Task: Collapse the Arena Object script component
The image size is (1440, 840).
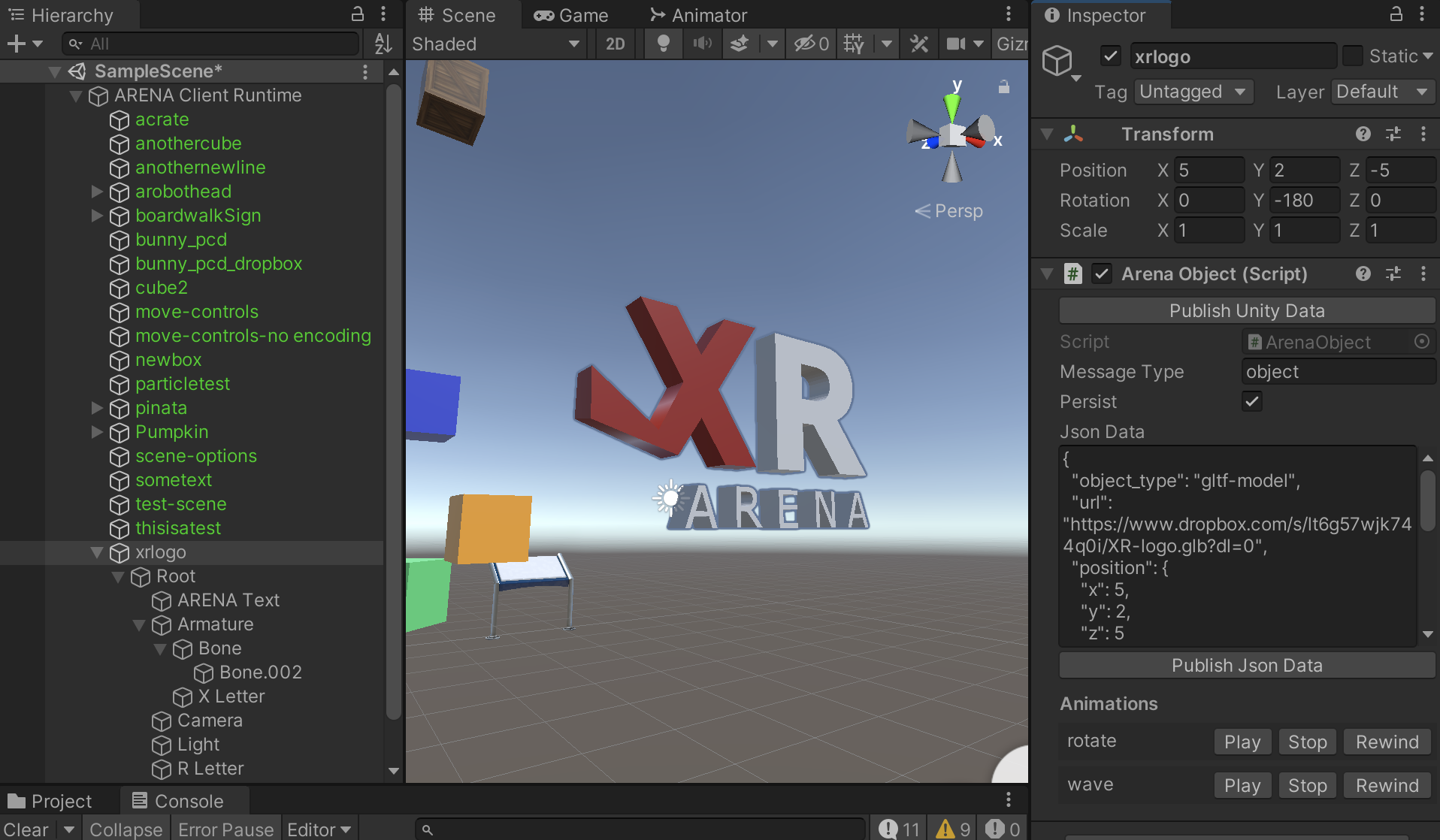Action: (x=1047, y=273)
